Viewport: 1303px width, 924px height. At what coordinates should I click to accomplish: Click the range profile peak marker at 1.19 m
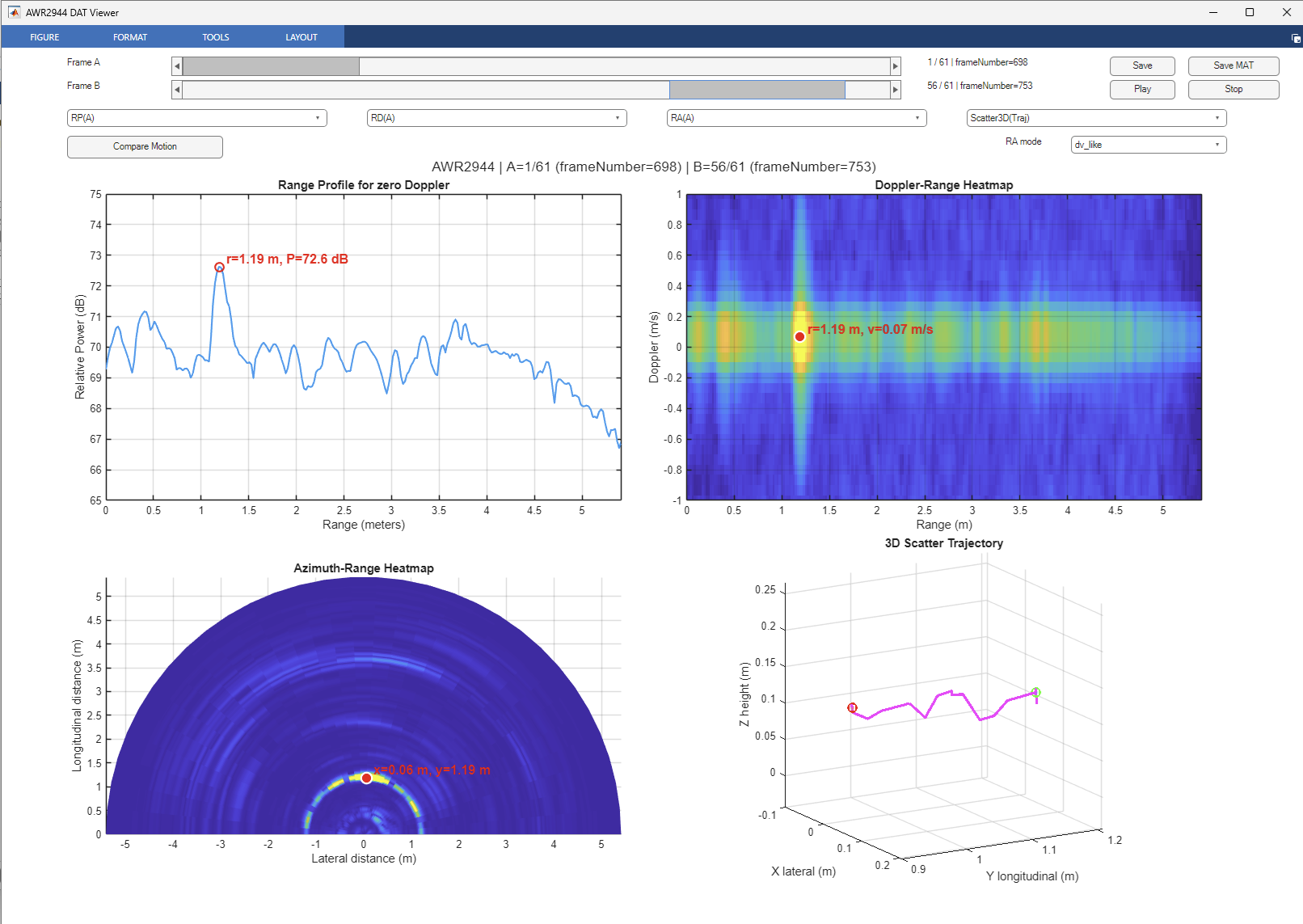point(219,267)
